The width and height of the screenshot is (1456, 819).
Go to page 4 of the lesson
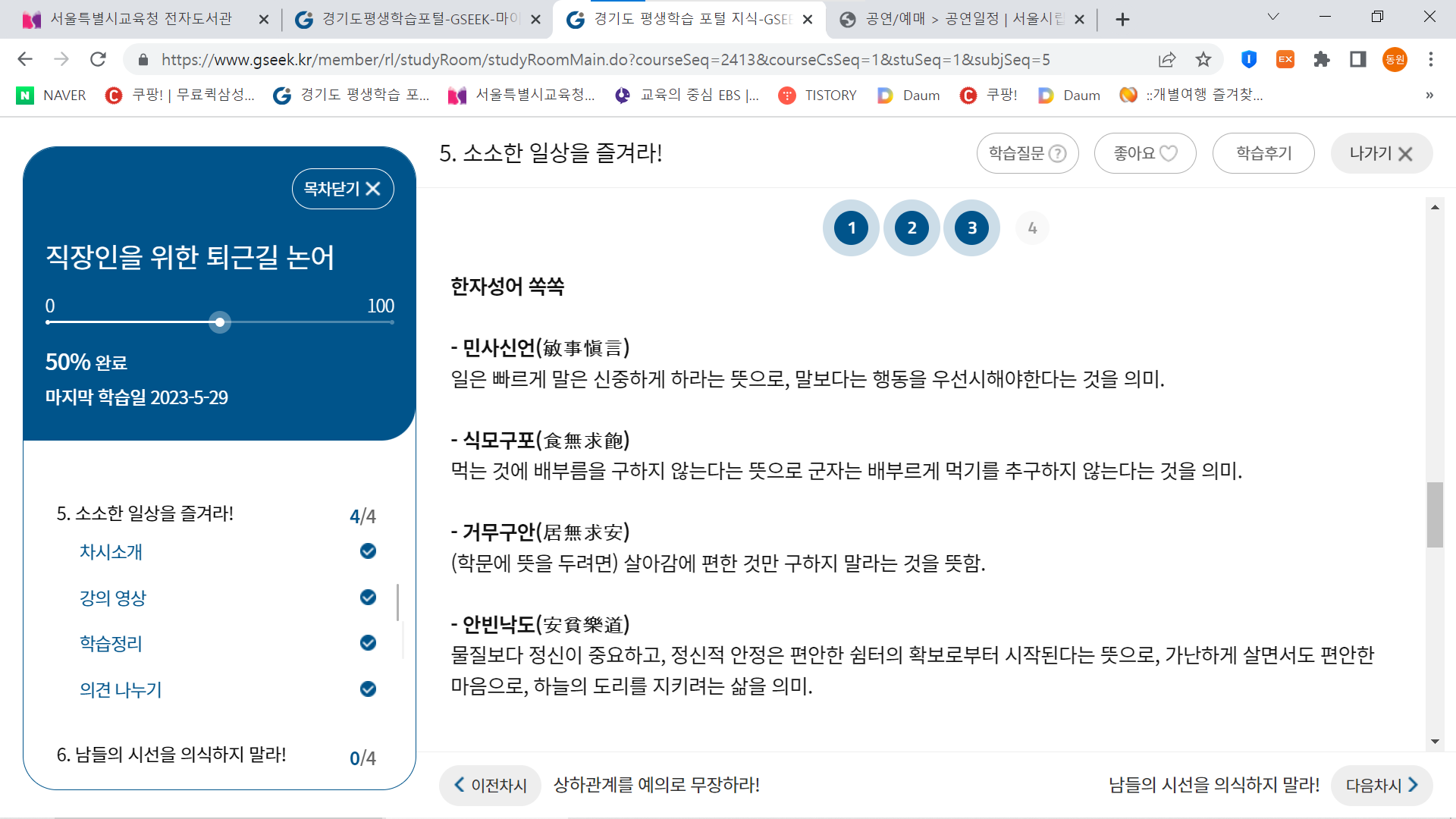[1032, 227]
